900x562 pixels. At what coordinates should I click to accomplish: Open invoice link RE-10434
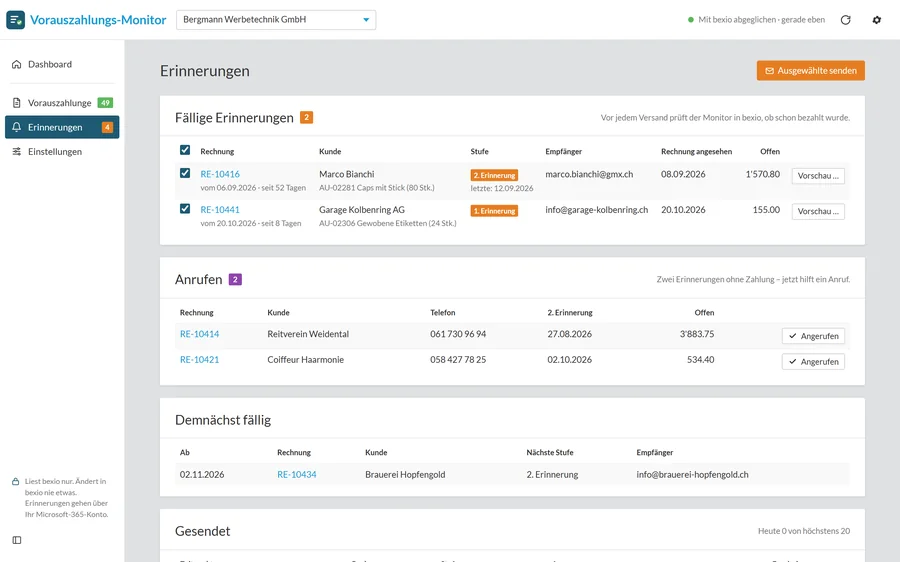(297, 475)
